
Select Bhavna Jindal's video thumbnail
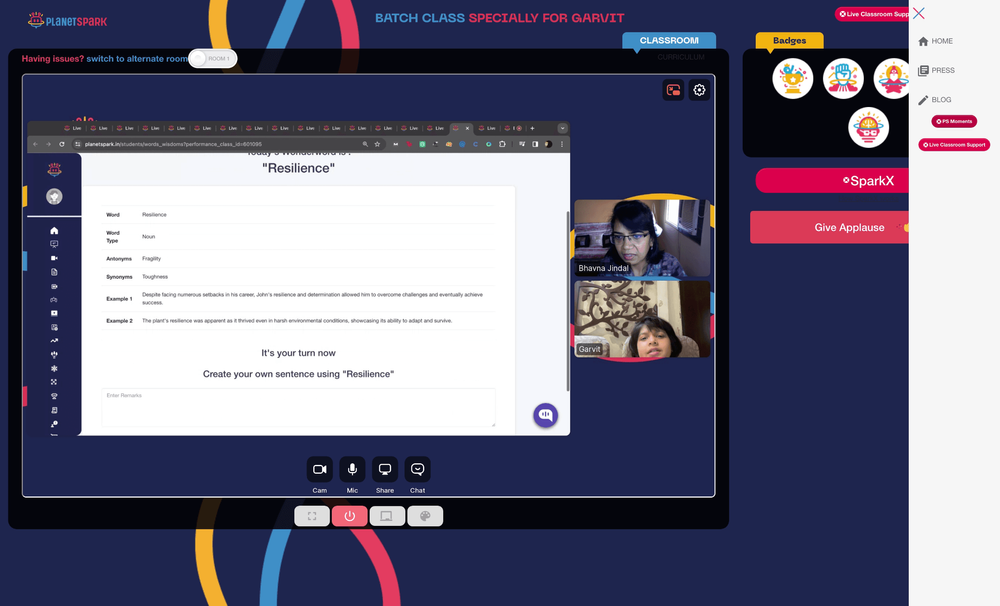coord(642,238)
